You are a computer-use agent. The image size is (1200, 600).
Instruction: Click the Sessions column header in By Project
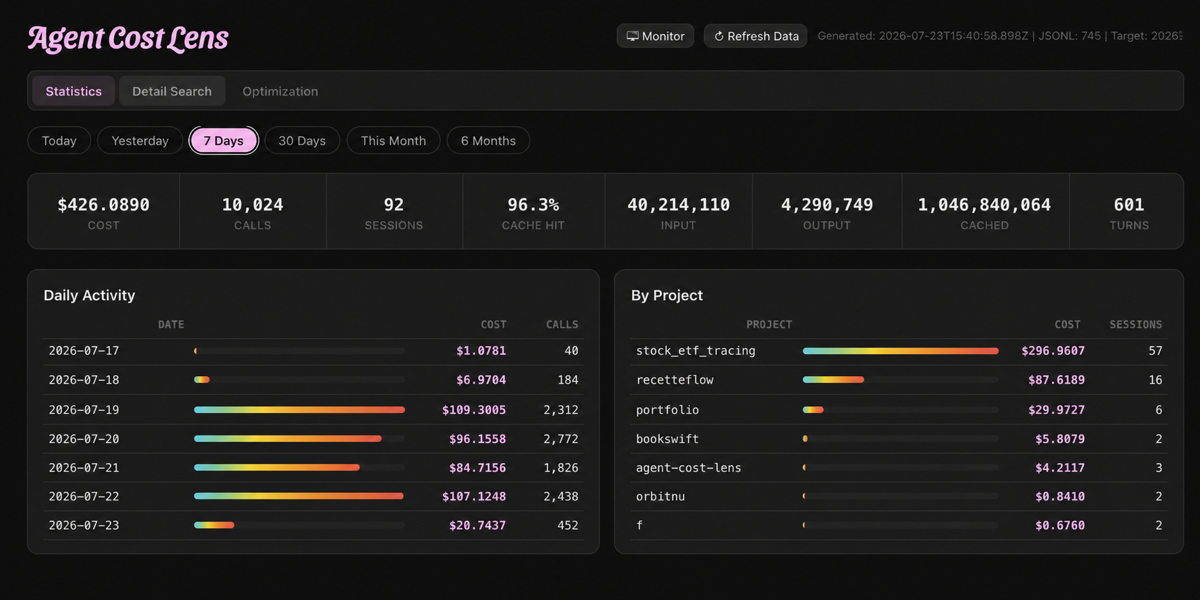click(x=1135, y=324)
